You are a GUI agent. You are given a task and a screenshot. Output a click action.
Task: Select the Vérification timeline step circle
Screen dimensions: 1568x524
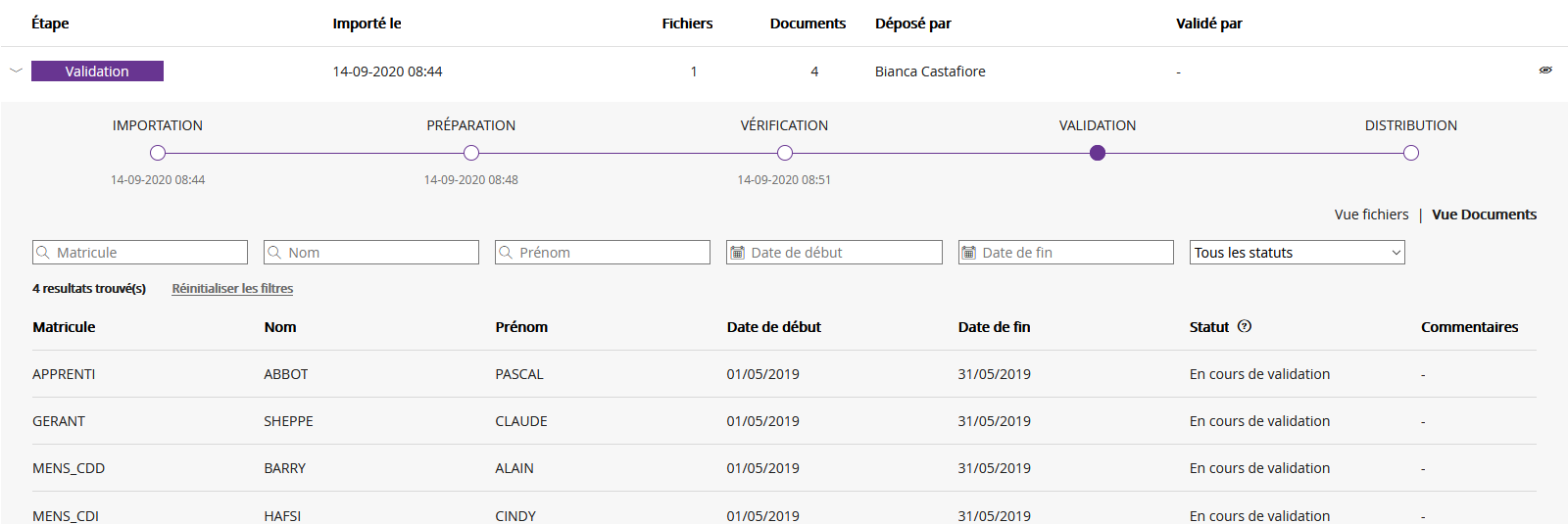point(785,153)
